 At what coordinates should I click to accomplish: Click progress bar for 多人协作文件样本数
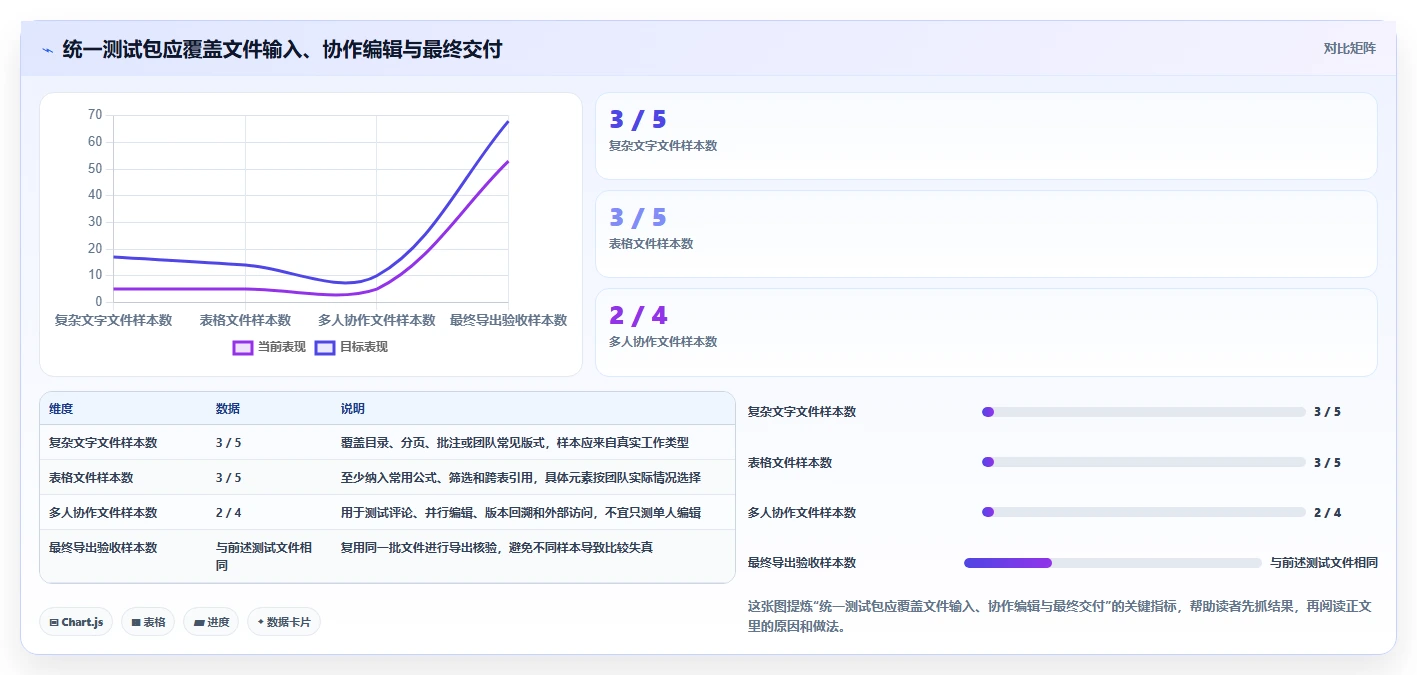pos(1144,512)
